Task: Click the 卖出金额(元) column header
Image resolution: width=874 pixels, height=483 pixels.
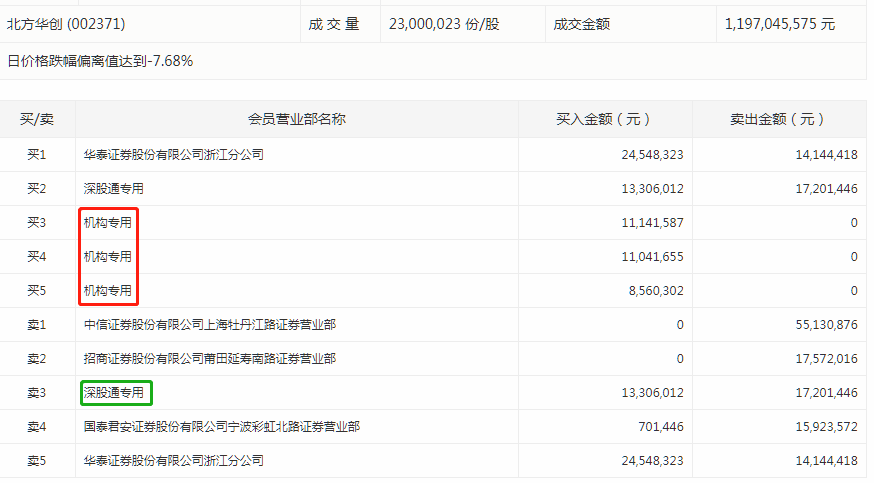Action: coord(778,119)
